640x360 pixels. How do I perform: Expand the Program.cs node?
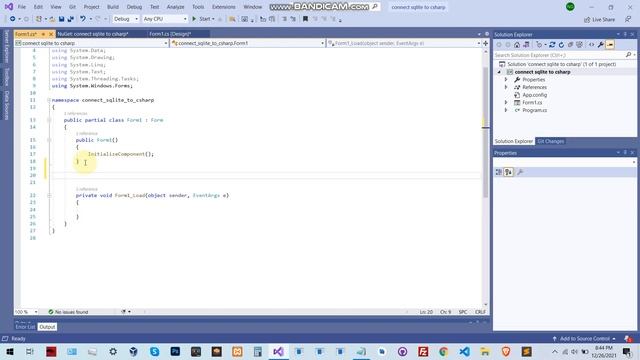click(506, 110)
